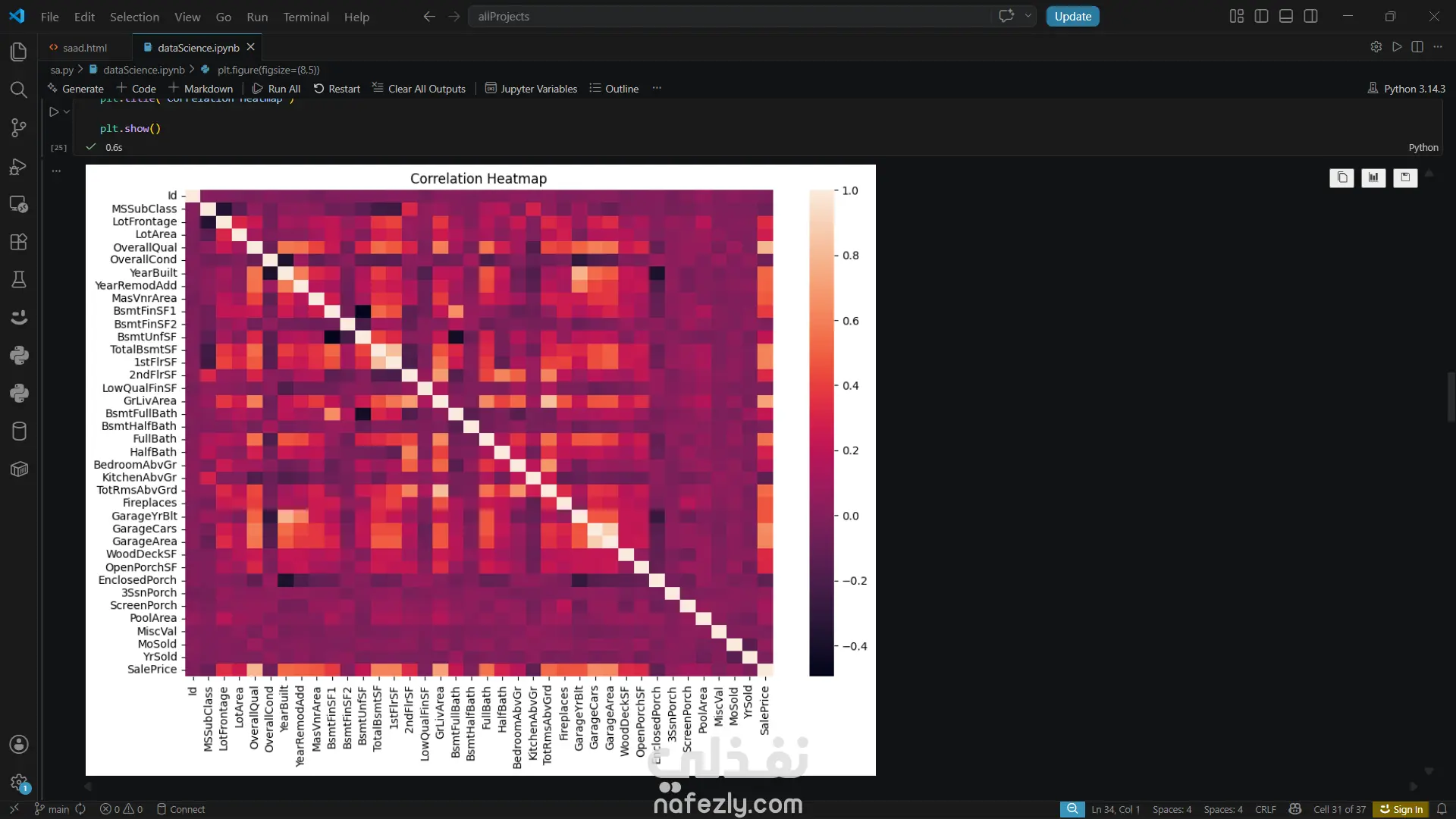1456x819 pixels.
Task: Open heatmap in plot viewer
Action: tap(1373, 177)
